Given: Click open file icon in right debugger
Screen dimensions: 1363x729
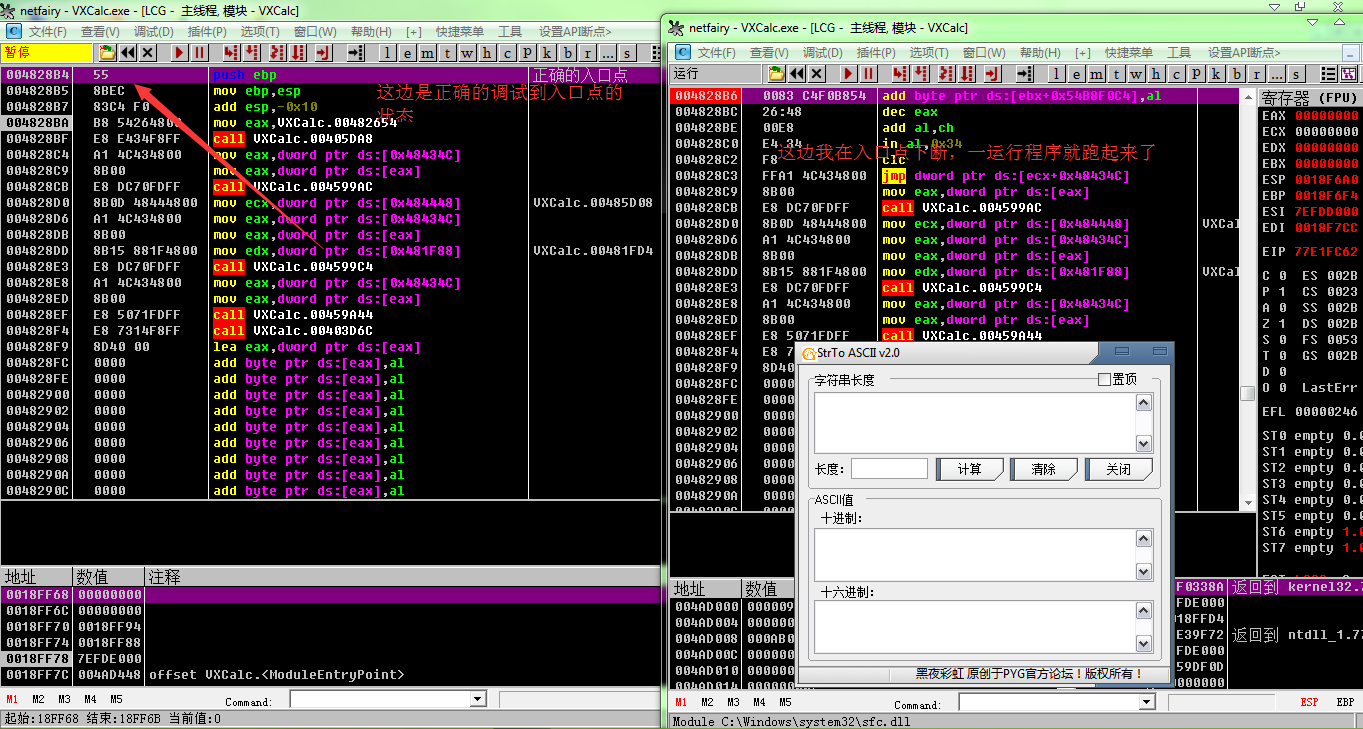Looking at the screenshot, I should [x=776, y=74].
